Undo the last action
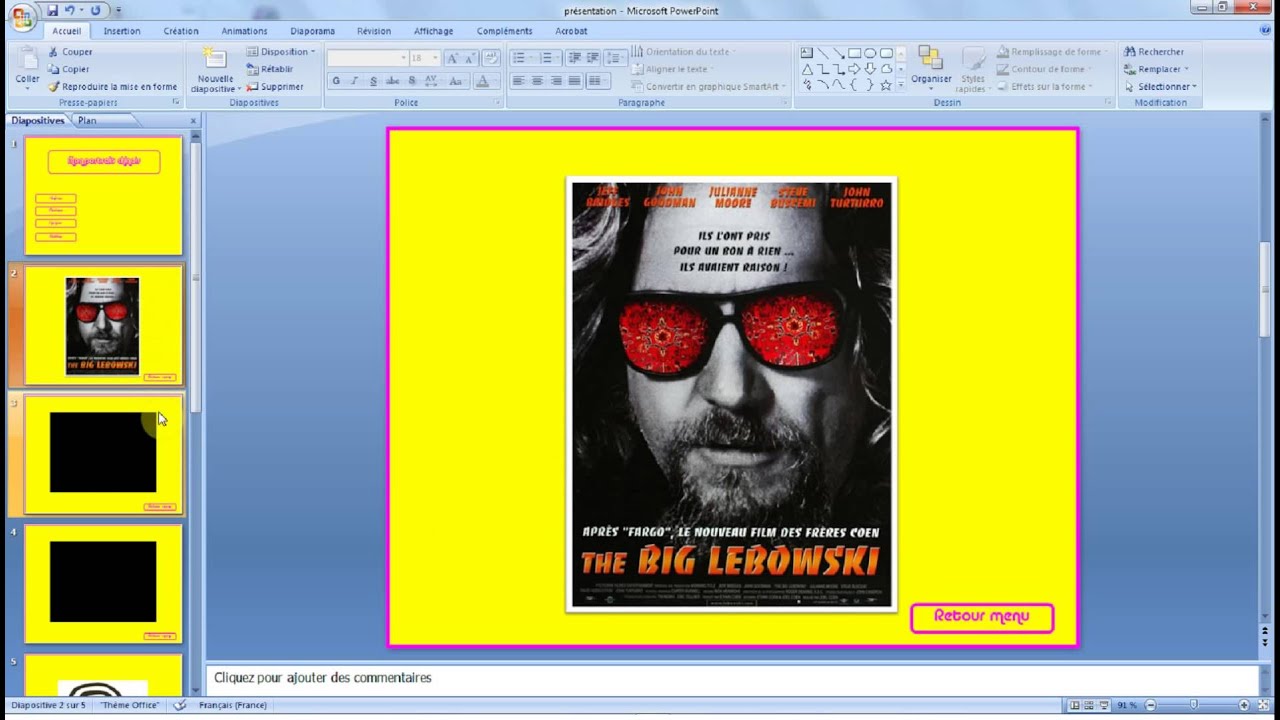 tap(70, 11)
